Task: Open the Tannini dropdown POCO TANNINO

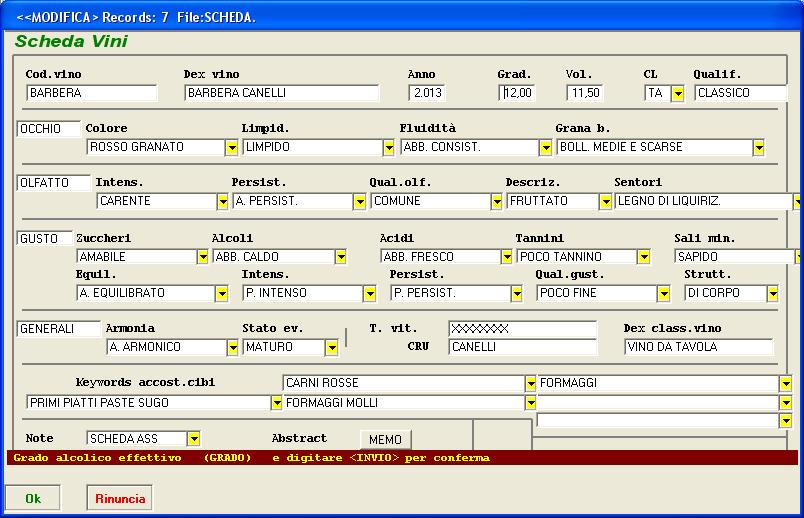Action: [644, 256]
